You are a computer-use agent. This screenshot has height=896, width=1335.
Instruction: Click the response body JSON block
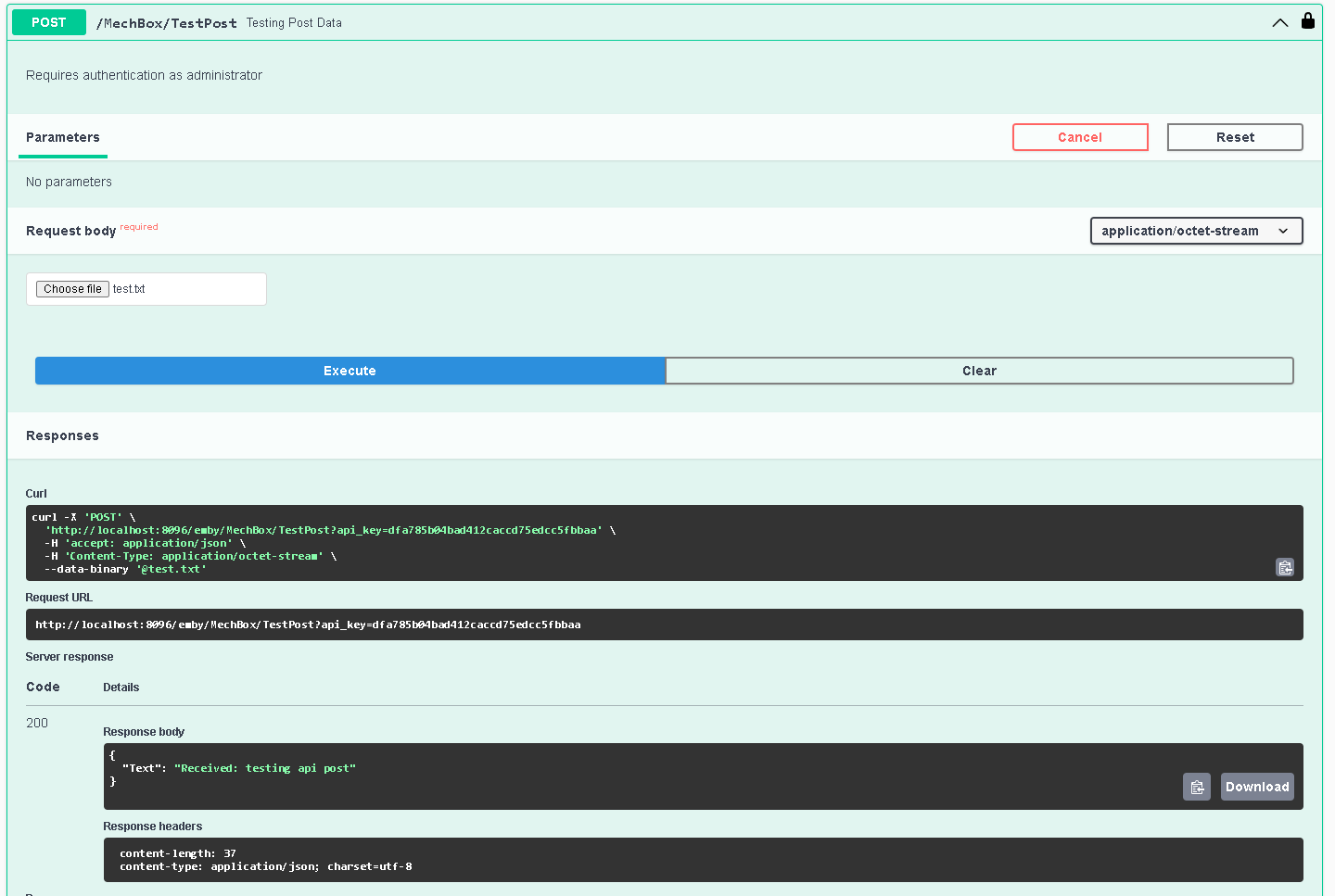click(603, 776)
